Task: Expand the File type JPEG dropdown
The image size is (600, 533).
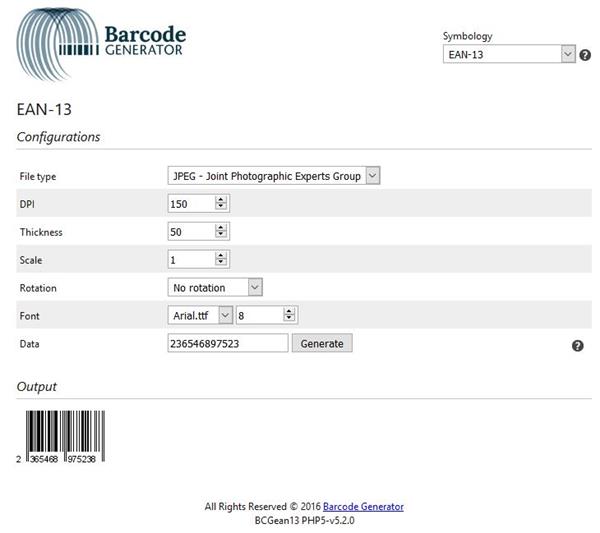Action: point(274,176)
